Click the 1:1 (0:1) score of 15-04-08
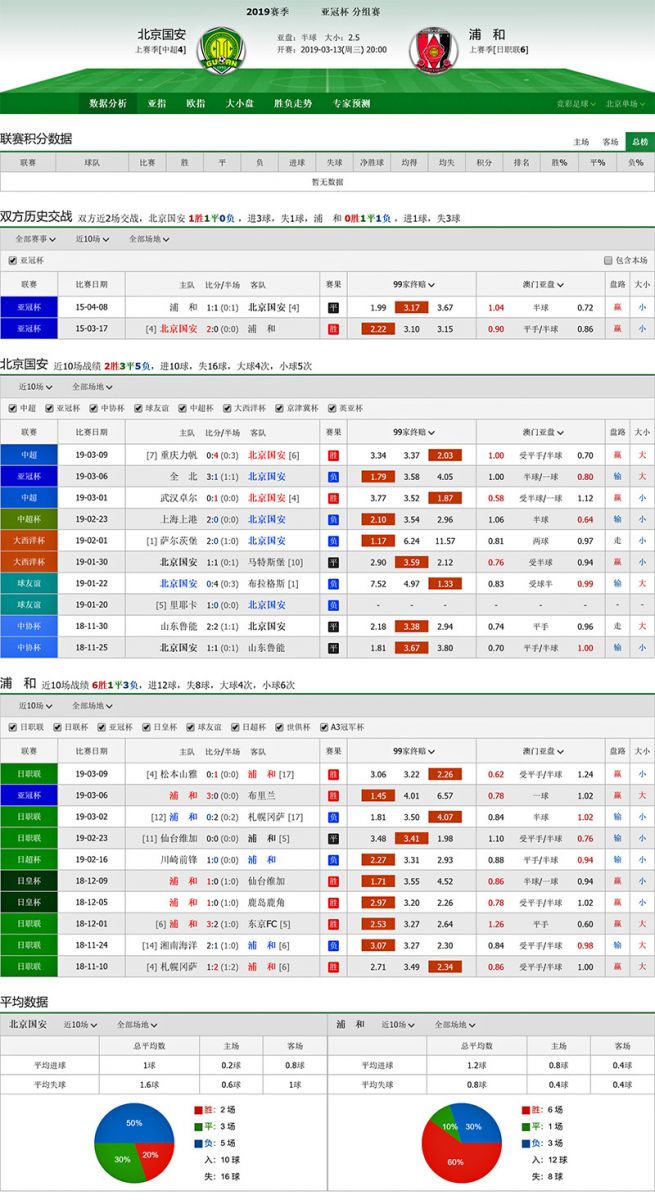The image size is (655, 1200). (222, 307)
